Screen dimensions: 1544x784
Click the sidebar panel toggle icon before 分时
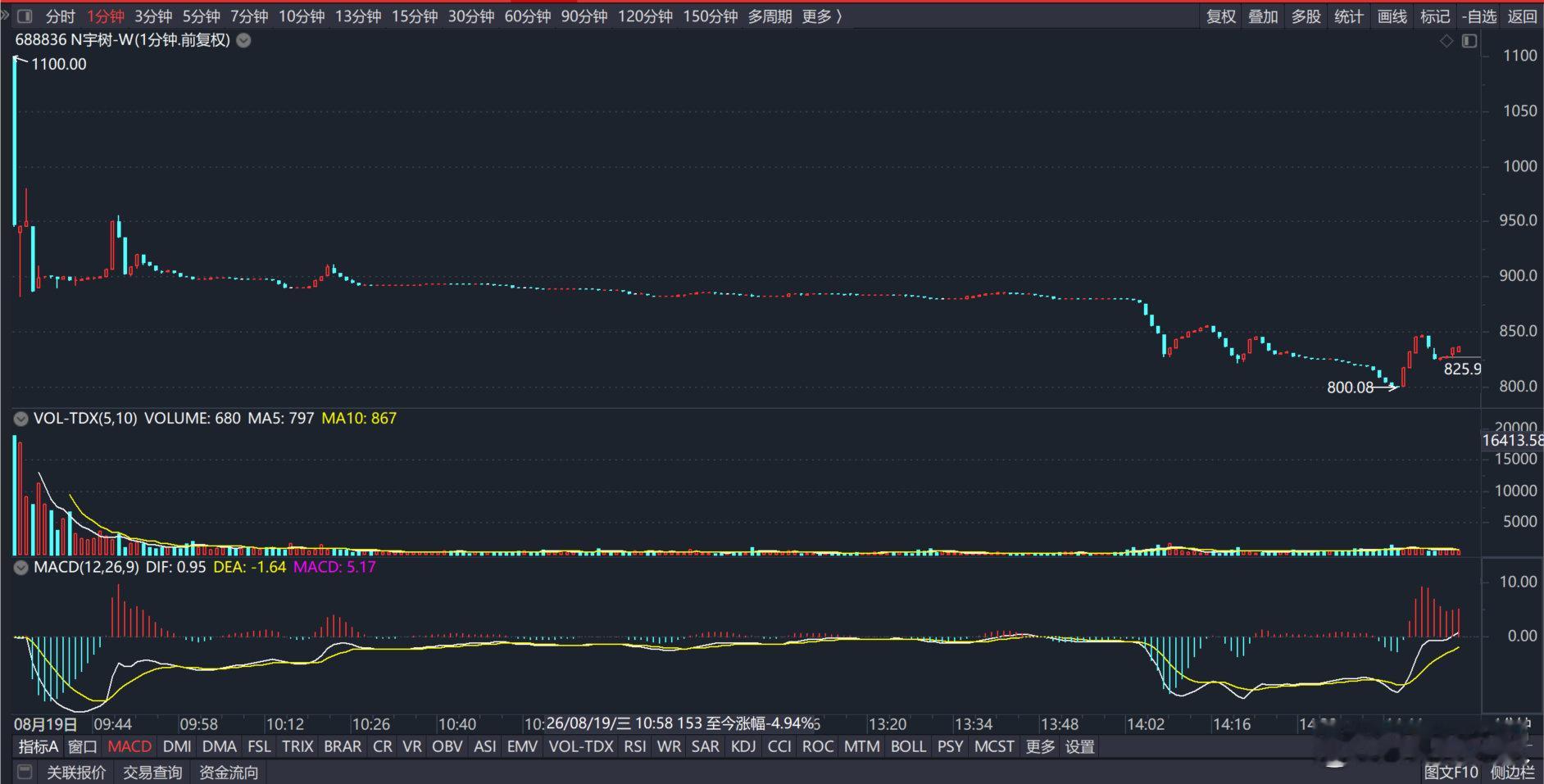point(25,16)
